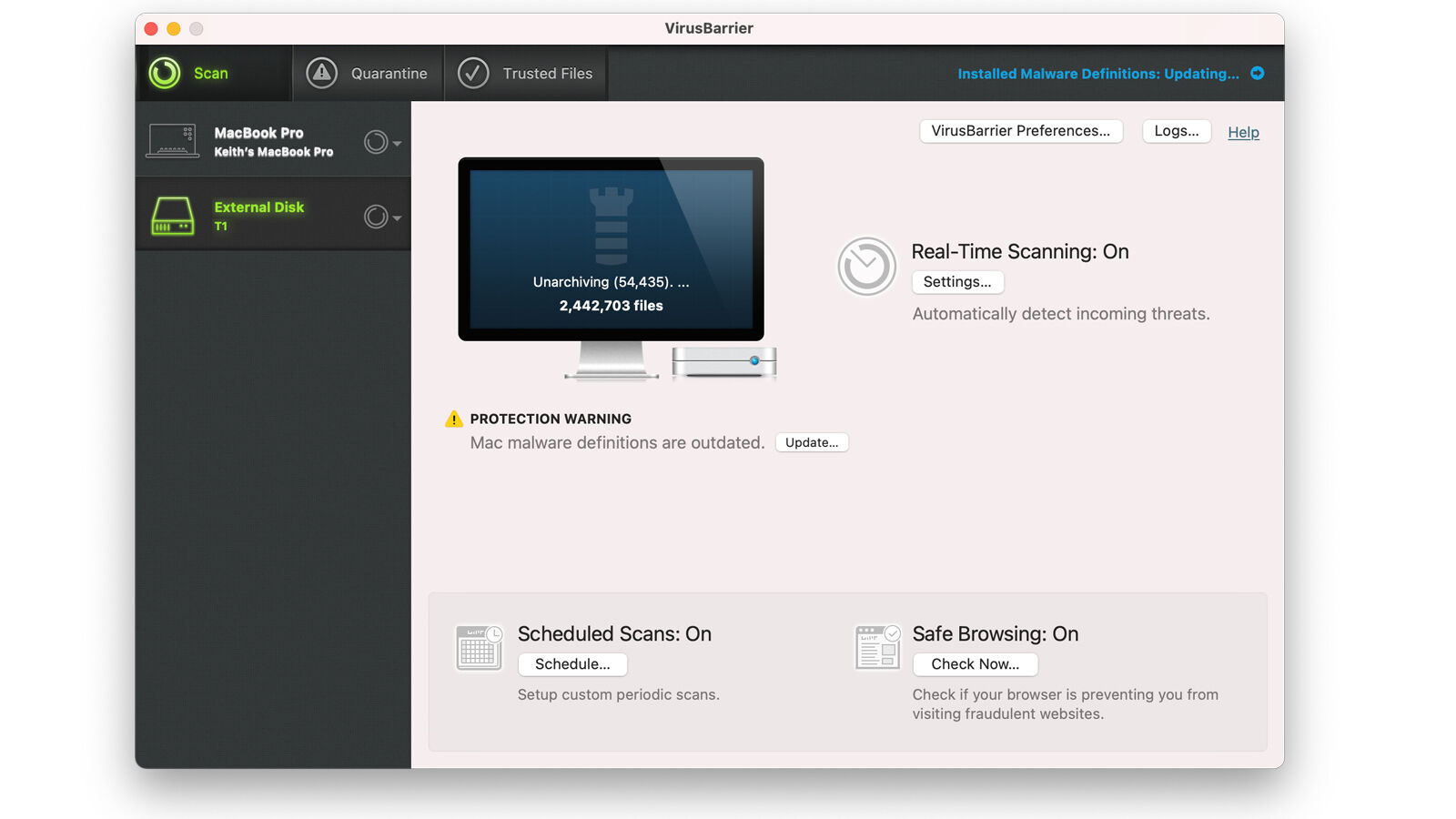This screenshot has height=819, width=1456.
Task: Click the 2,442,703 files count text
Action: click(611, 306)
